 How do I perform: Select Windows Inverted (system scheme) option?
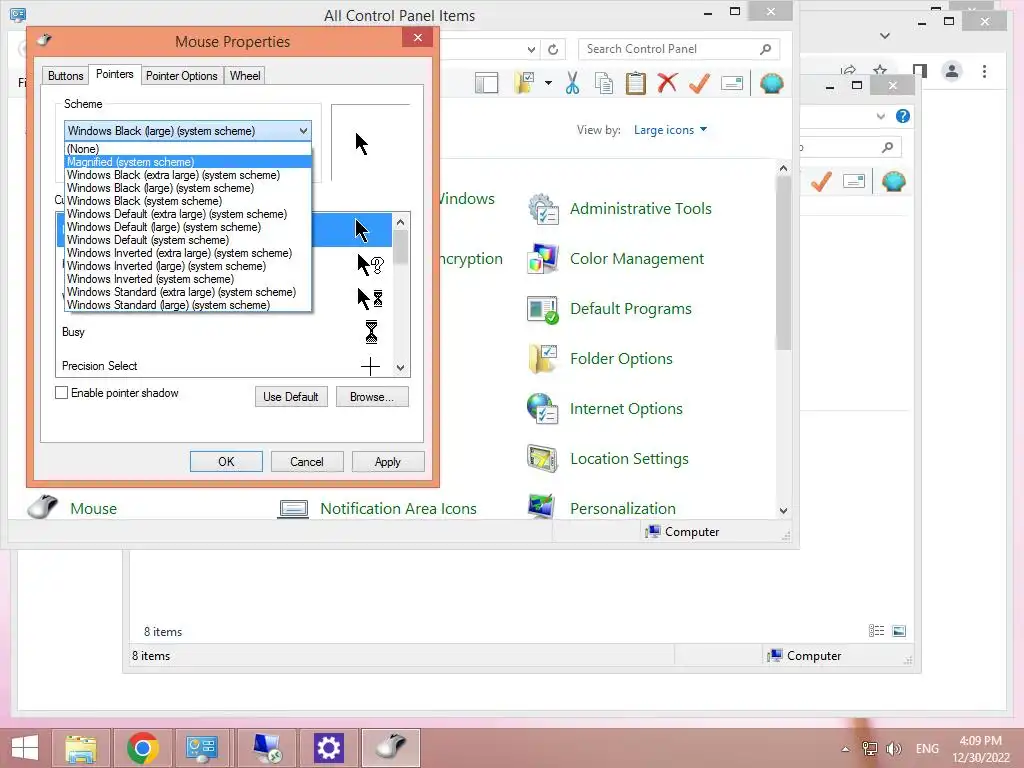[x=188, y=279]
